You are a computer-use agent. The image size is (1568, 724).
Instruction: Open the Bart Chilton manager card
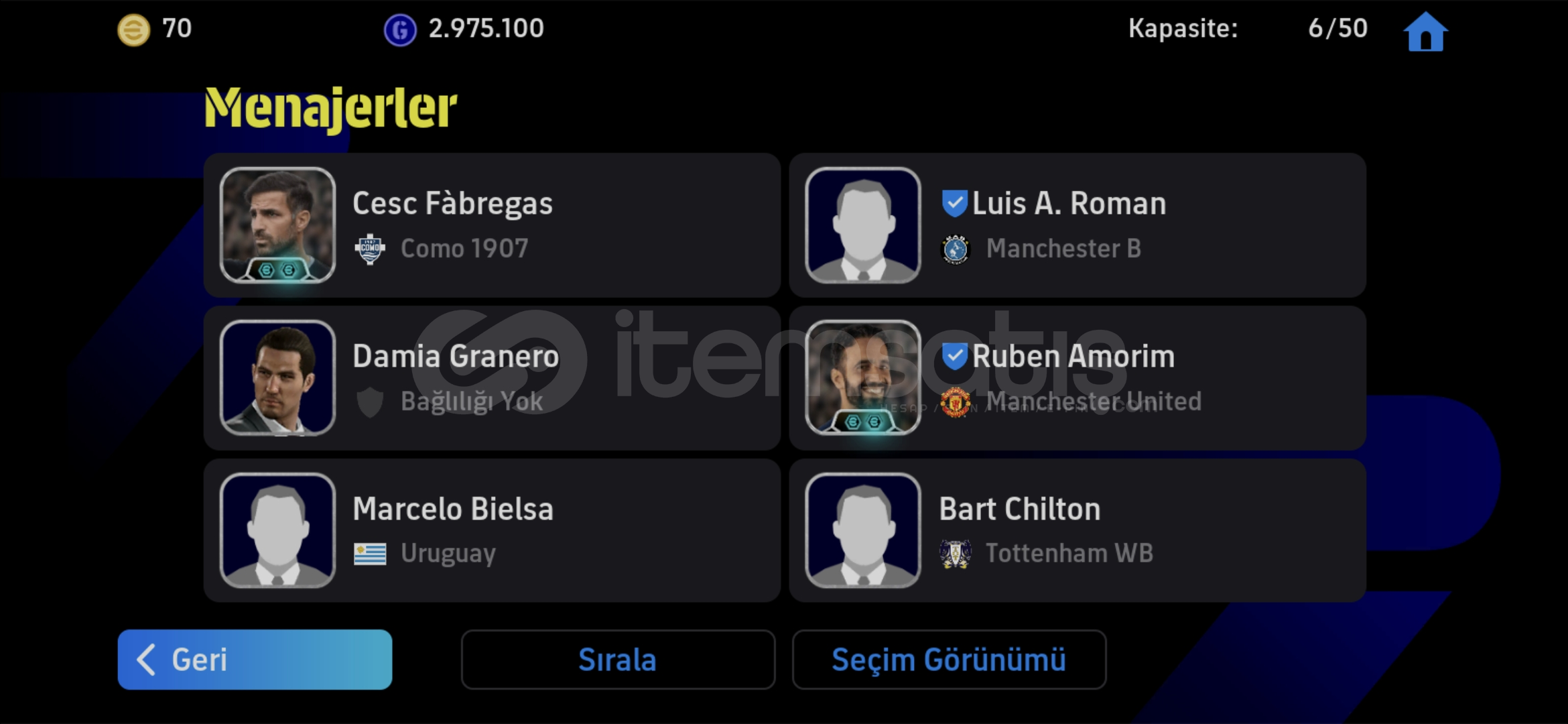tap(1077, 530)
